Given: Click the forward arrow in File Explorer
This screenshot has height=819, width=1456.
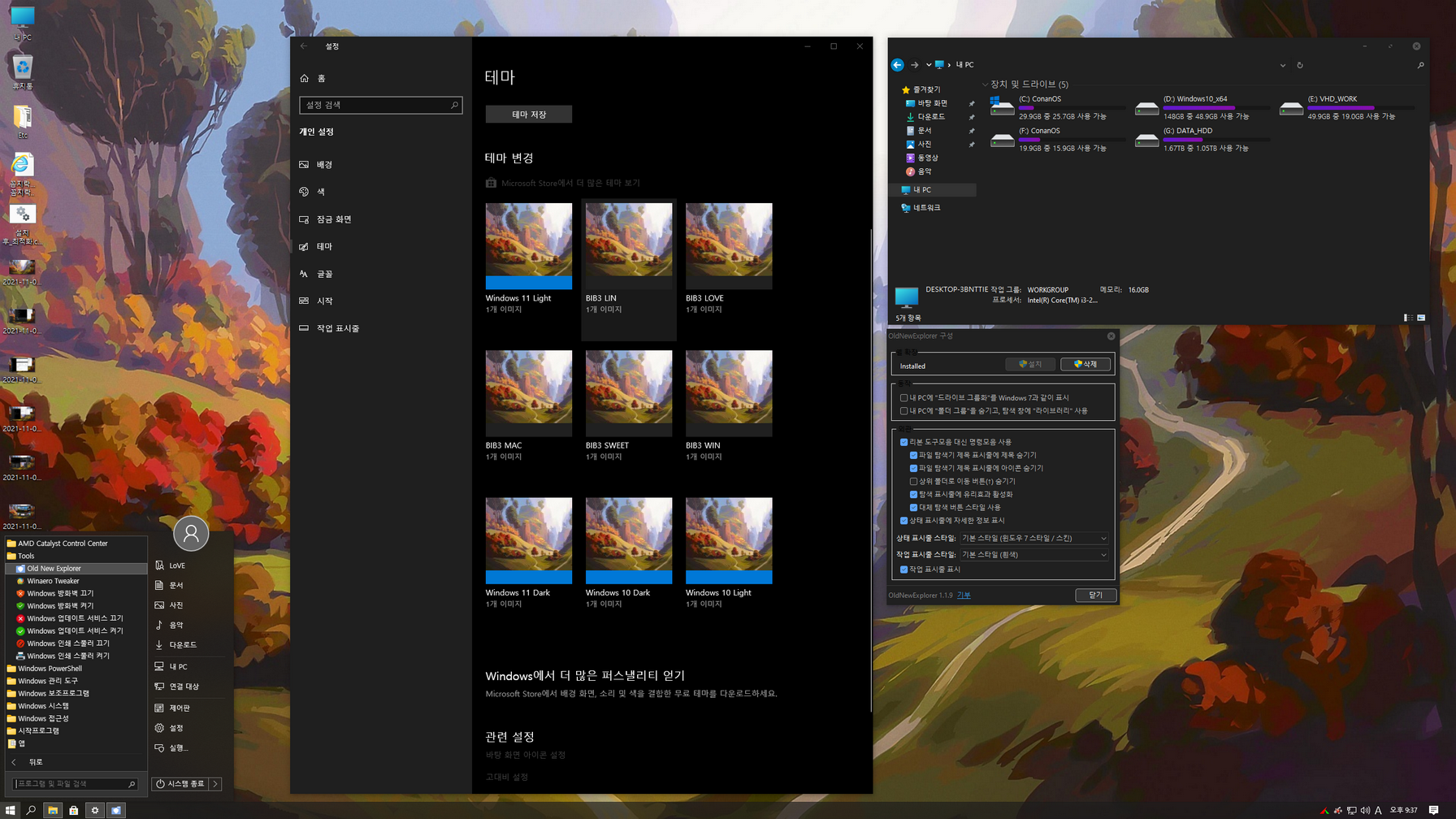Looking at the screenshot, I should [x=915, y=65].
